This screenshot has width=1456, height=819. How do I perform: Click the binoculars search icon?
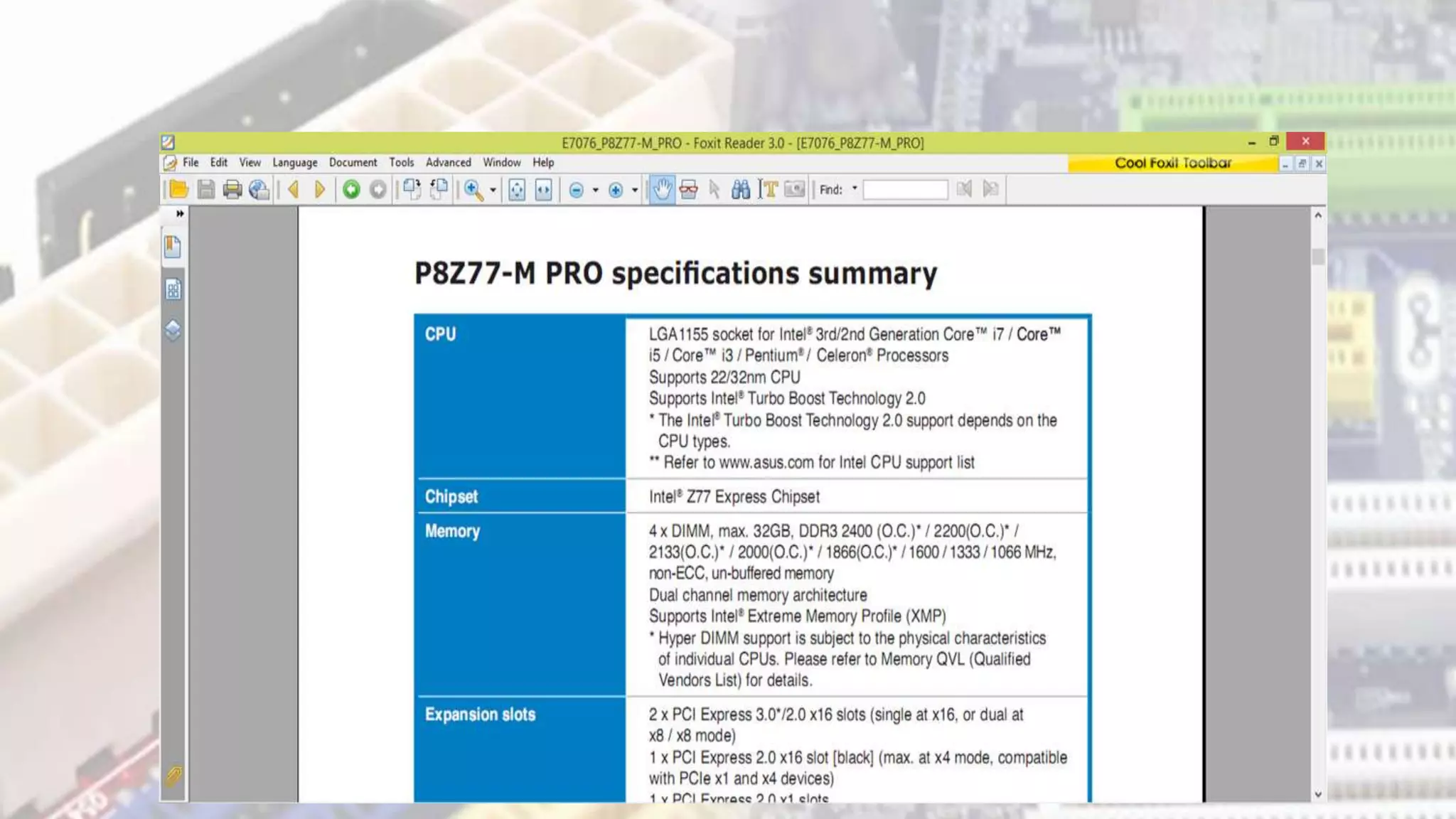click(741, 190)
